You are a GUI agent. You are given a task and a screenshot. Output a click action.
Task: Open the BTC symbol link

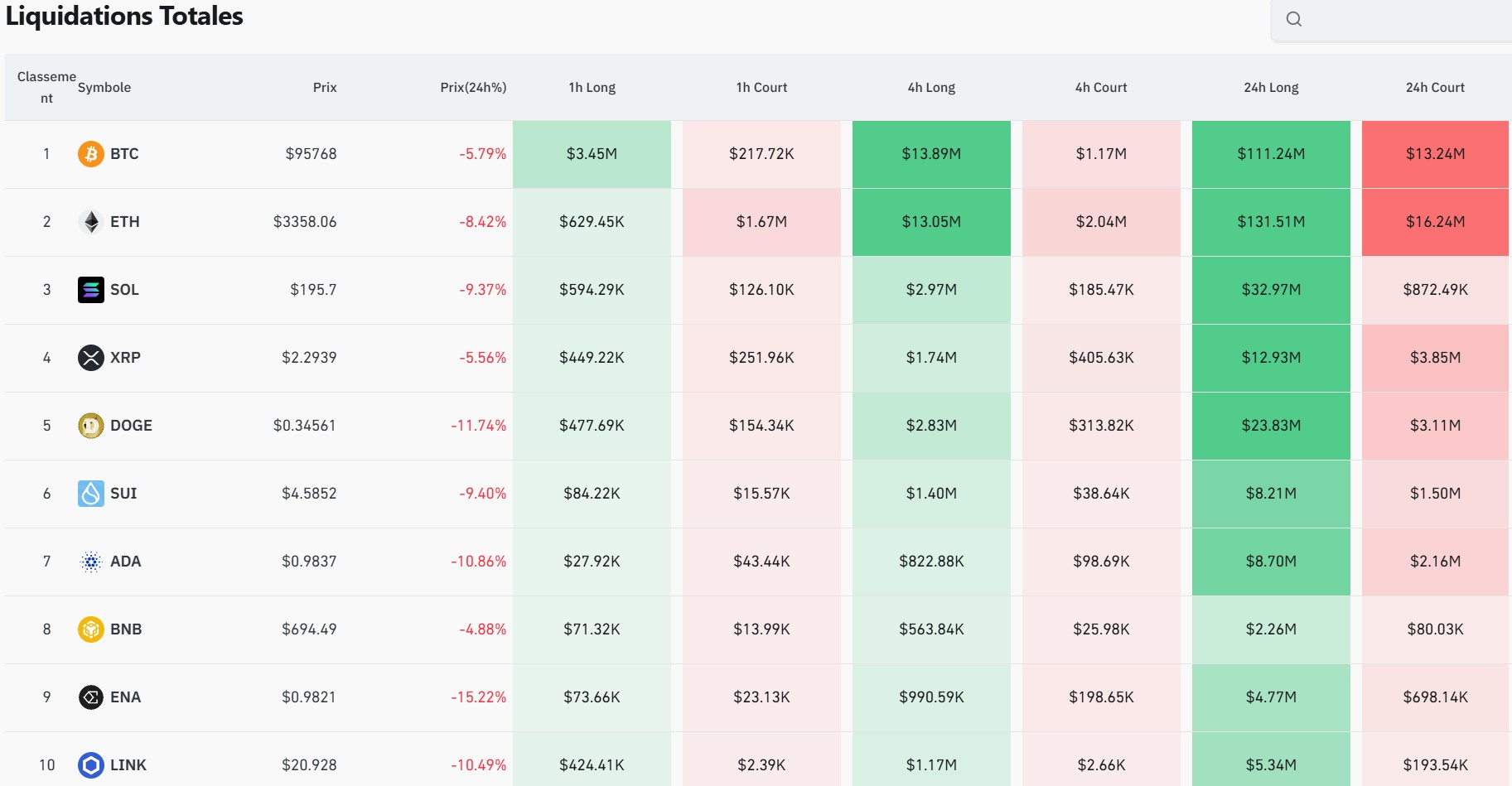(x=124, y=154)
